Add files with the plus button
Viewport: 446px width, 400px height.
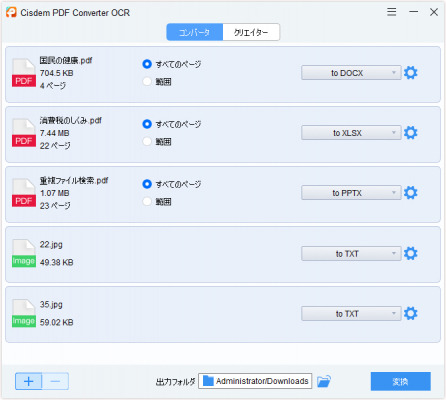click(29, 381)
